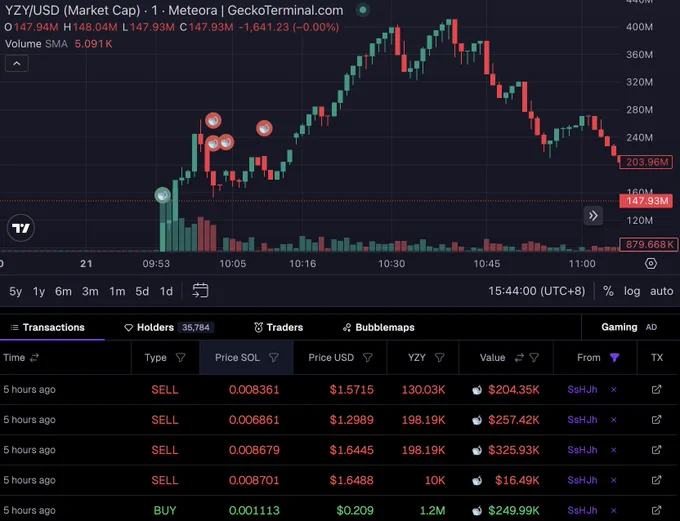Image resolution: width=680 pixels, height=521 pixels.
Task: Remove the SsHJh filter on the $204.35K row
Action: pyautogui.click(x=614, y=390)
